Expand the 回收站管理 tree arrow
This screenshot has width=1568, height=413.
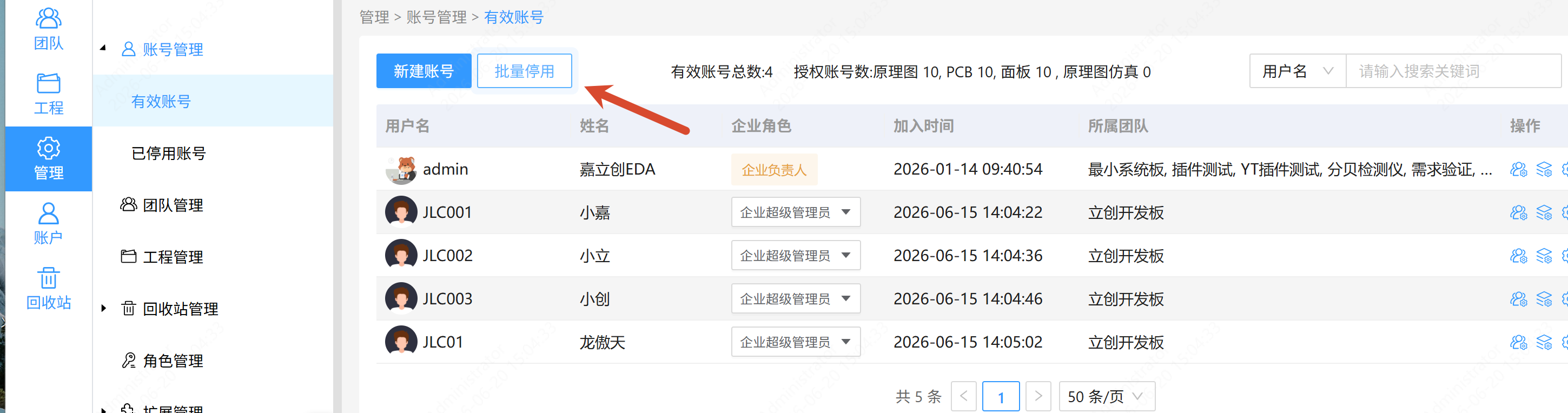[103, 308]
